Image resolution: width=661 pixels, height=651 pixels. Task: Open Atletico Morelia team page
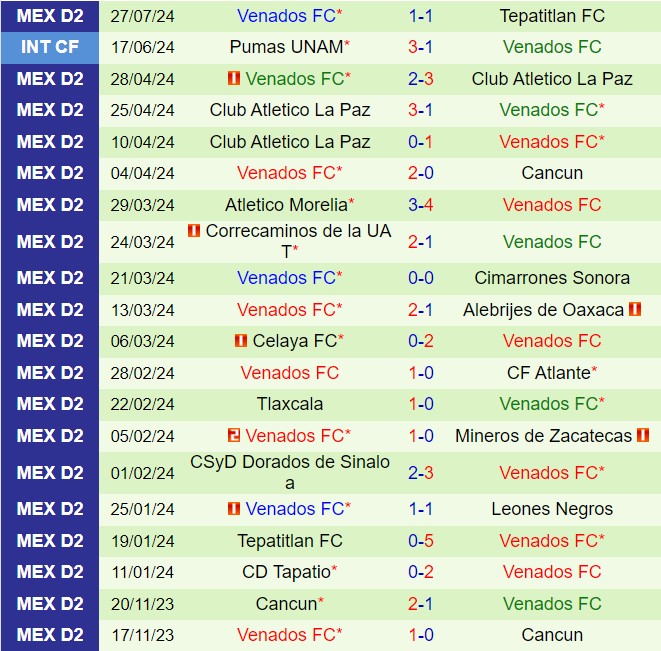tap(286, 205)
